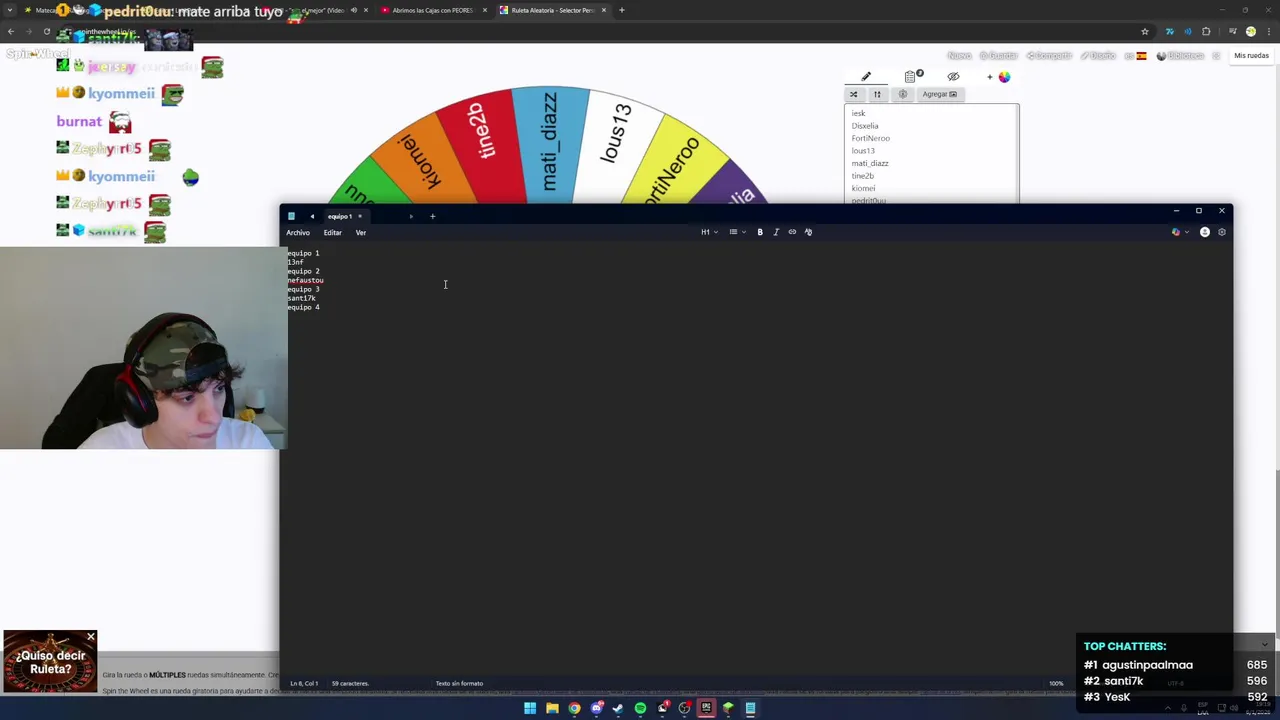Viewport: 1280px width, 720px height.
Task: Click the Agregar image button
Action: coord(939,94)
